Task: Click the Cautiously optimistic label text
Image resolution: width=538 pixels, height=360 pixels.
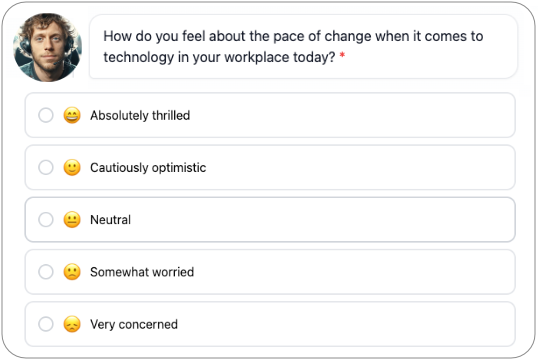Action: (148, 168)
